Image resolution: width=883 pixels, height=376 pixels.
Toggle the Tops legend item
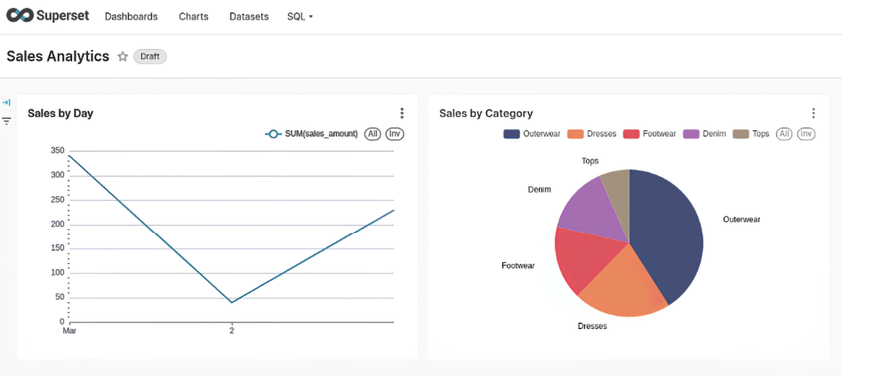751,134
